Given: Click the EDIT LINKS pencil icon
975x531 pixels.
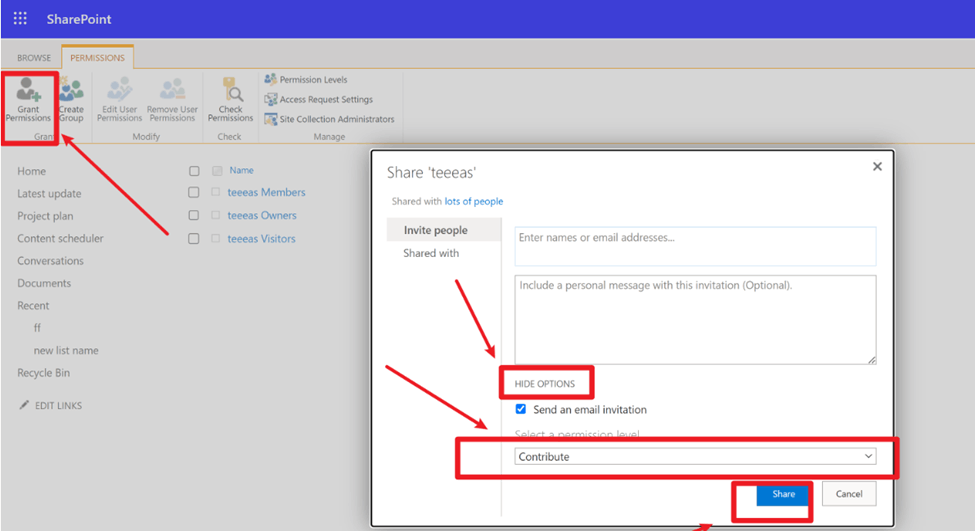Looking at the screenshot, I should click(24, 405).
